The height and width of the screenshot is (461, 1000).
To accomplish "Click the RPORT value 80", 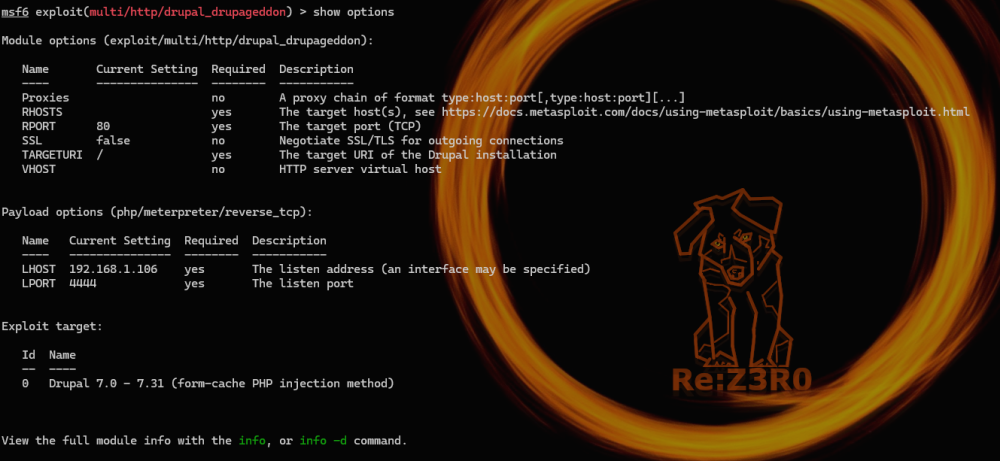I will tap(103, 126).
